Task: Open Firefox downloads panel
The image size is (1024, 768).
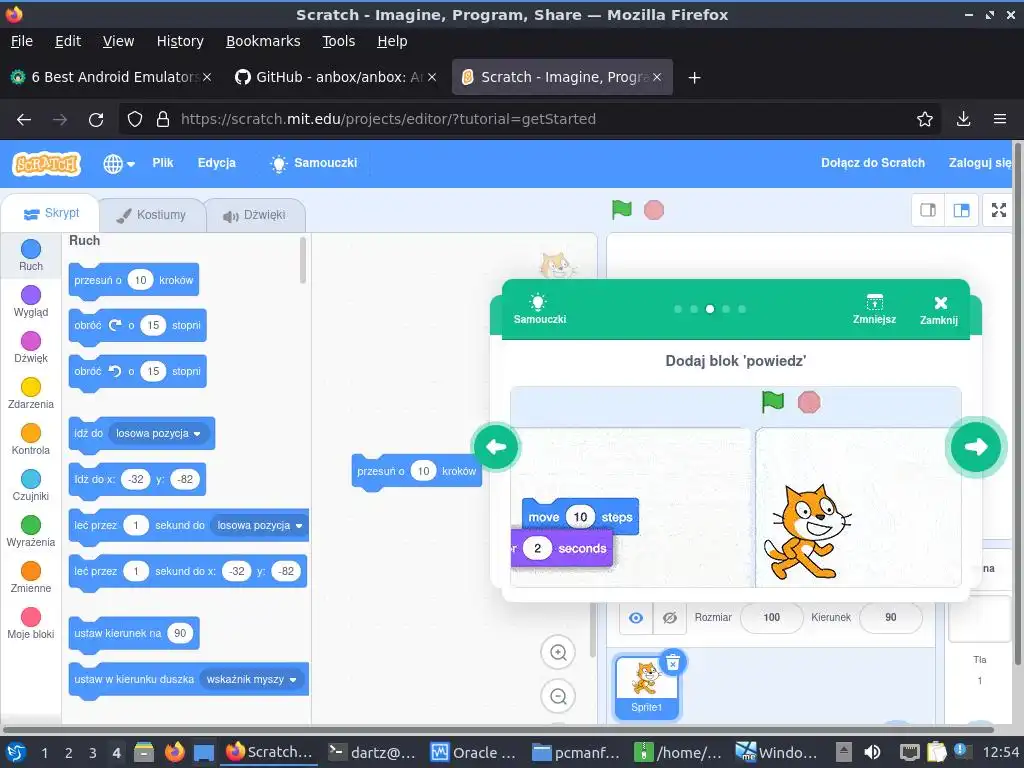Action: (963, 119)
